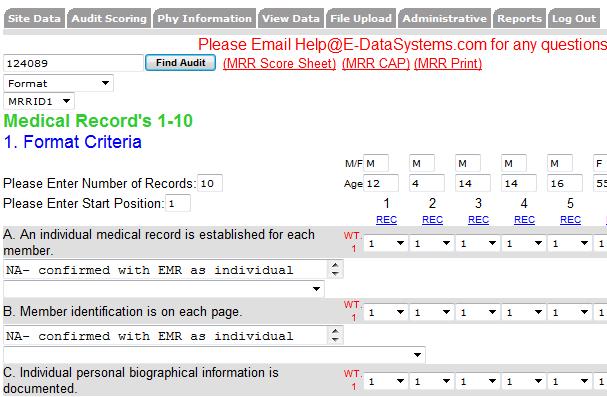Expand criterion B score dropdown for record 5
Image resolution: width=607 pixels, height=397 pixels.
pyautogui.click(x=570, y=312)
